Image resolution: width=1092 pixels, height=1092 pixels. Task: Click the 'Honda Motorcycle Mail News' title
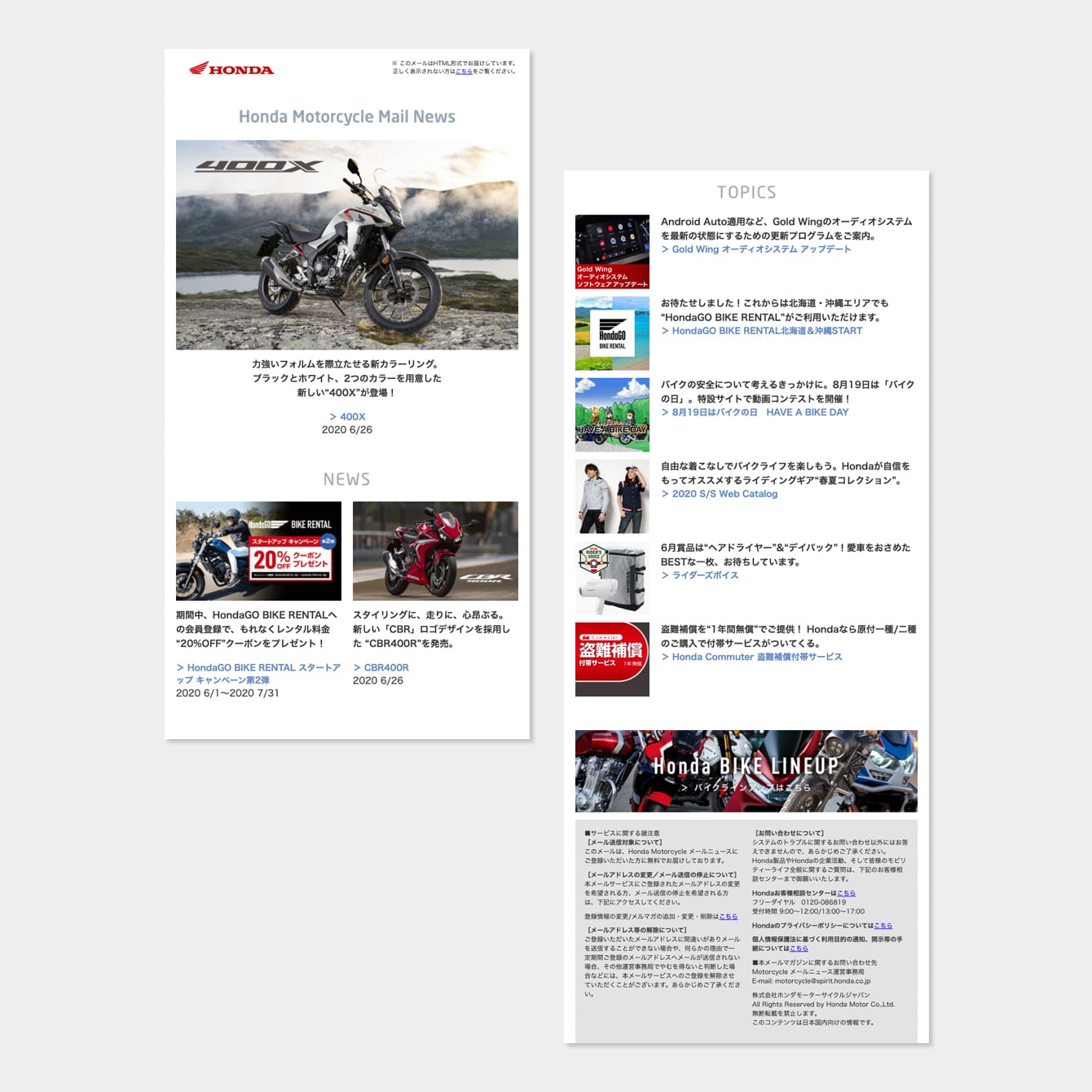pos(347,117)
